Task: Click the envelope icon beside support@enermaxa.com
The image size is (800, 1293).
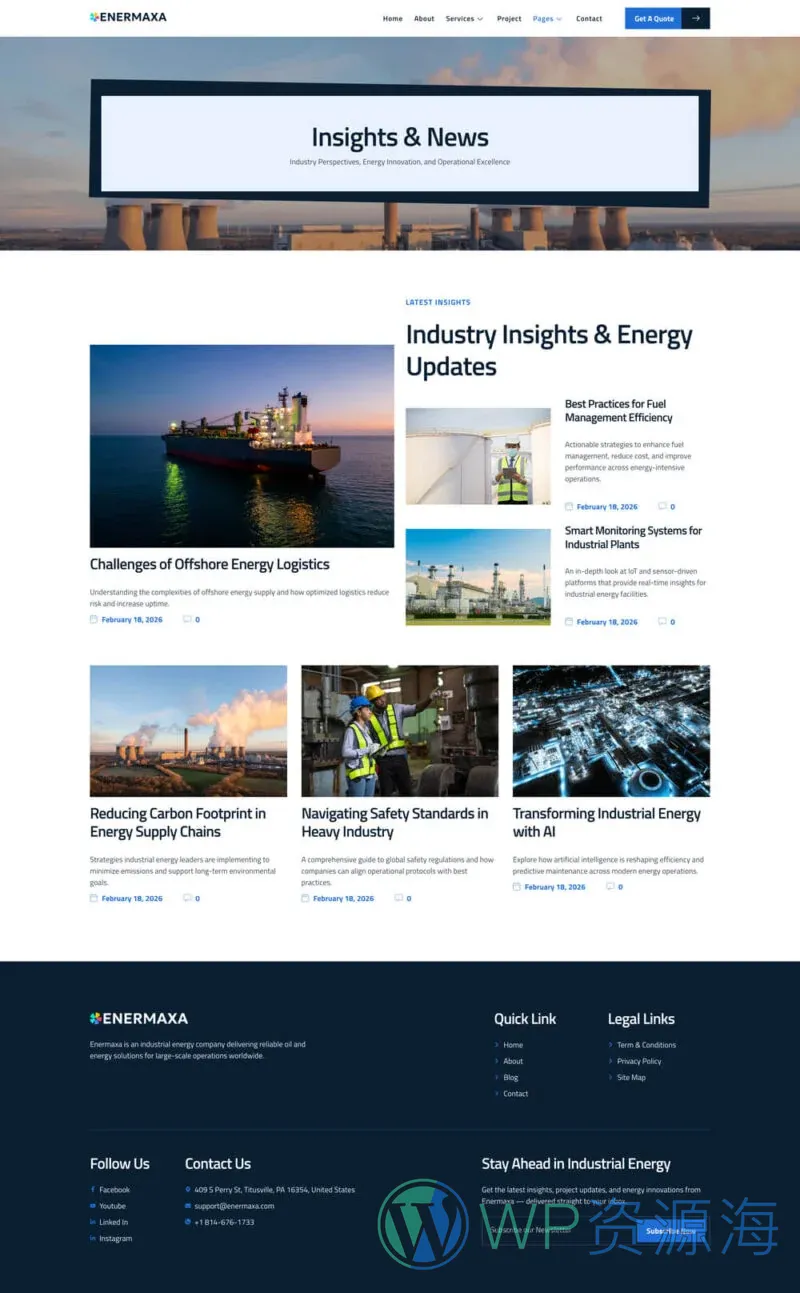Action: coord(188,1206)
